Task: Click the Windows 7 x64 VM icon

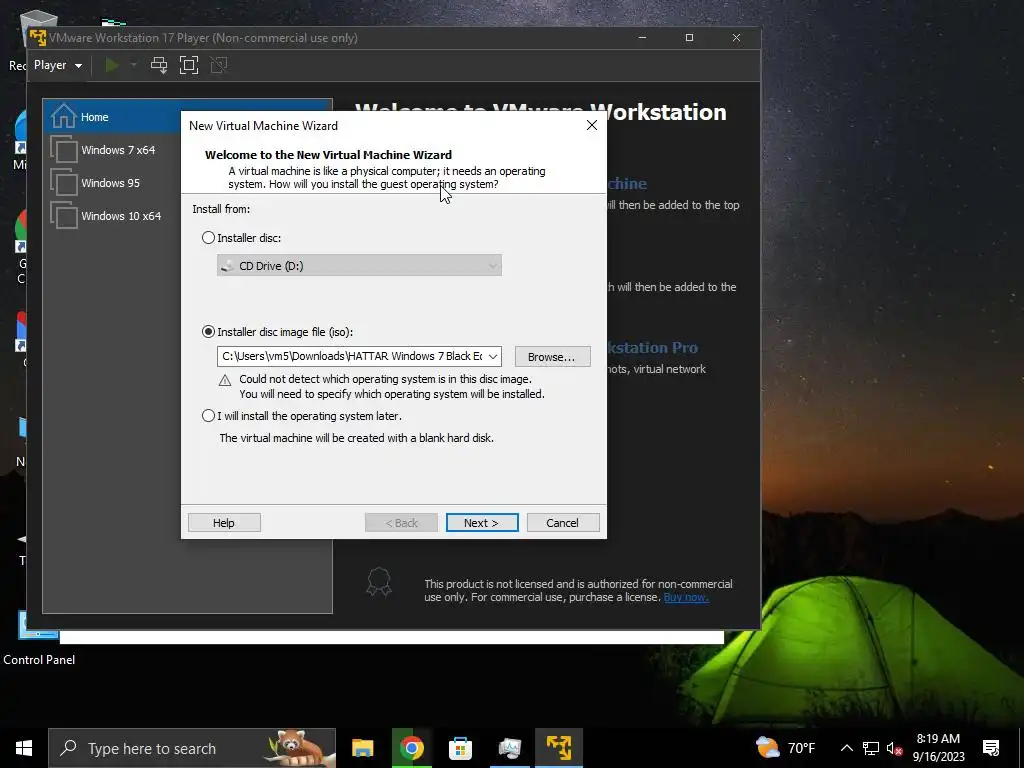Action: [x=64, y=150]
